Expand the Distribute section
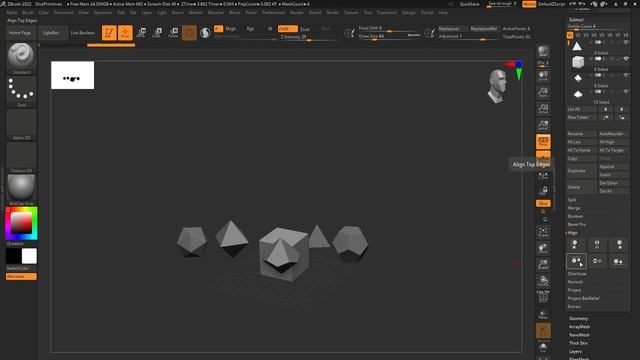This screenshot has height=360, width=640. tap(577, 273)
